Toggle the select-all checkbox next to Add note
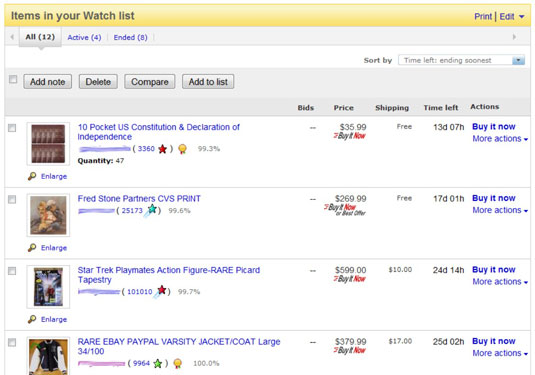The width and height of the screenshot is (535, 375). [x=13, y=79]
